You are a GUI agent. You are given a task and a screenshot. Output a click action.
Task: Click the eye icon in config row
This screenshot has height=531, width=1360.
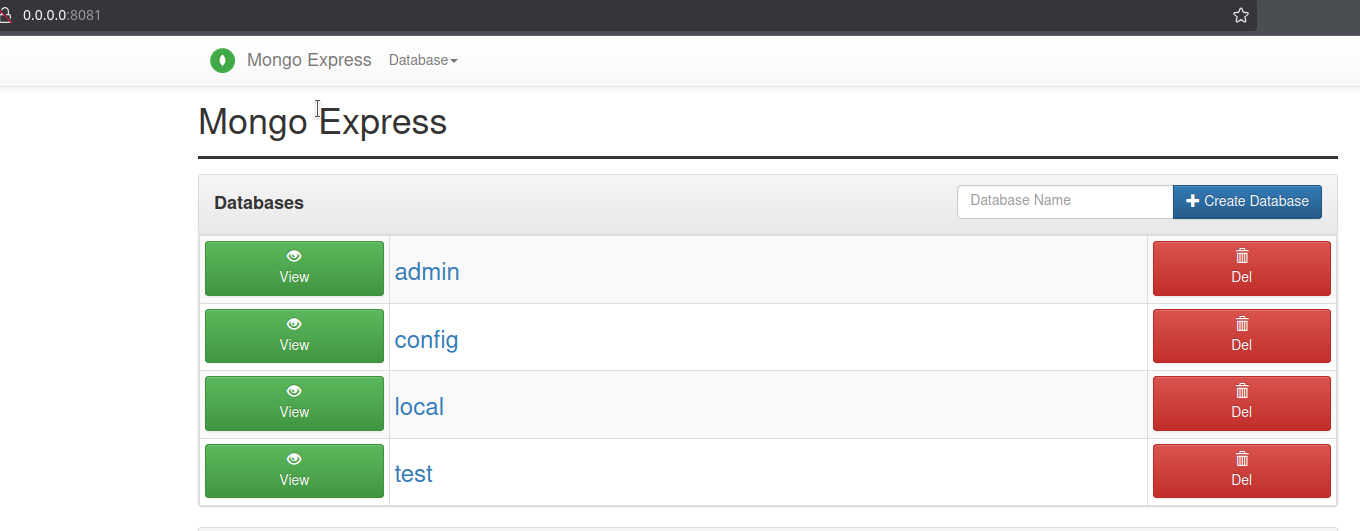pyautogui.click(x=294, y=324)
